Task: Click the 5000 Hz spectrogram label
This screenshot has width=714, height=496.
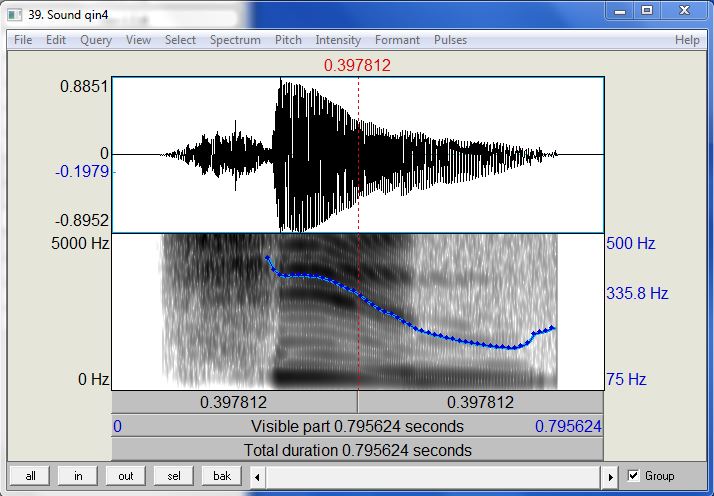Action: point(80,243)
